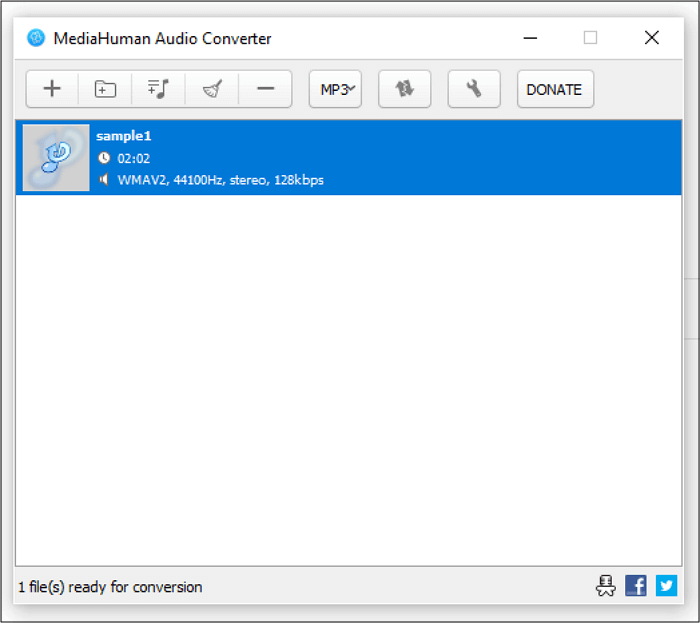Clear the list with the broom icon

(x=212, y=89)
